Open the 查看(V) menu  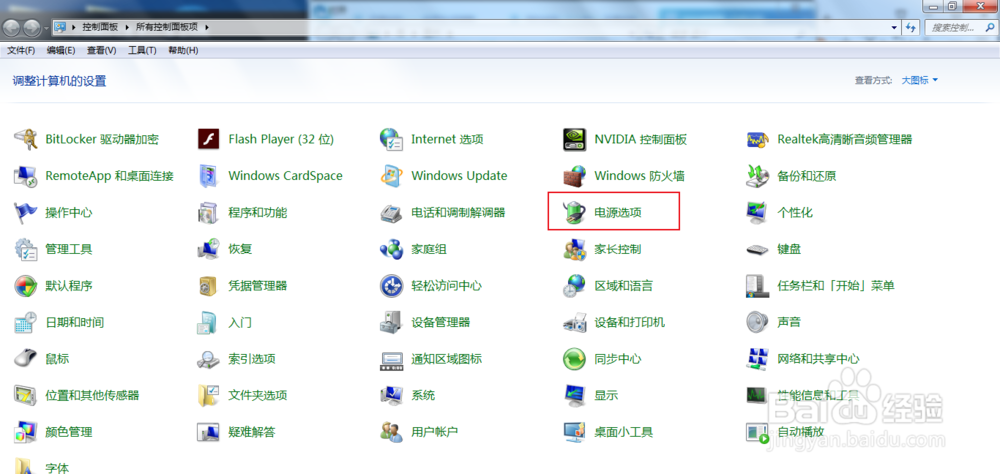(x=101, y=50)
